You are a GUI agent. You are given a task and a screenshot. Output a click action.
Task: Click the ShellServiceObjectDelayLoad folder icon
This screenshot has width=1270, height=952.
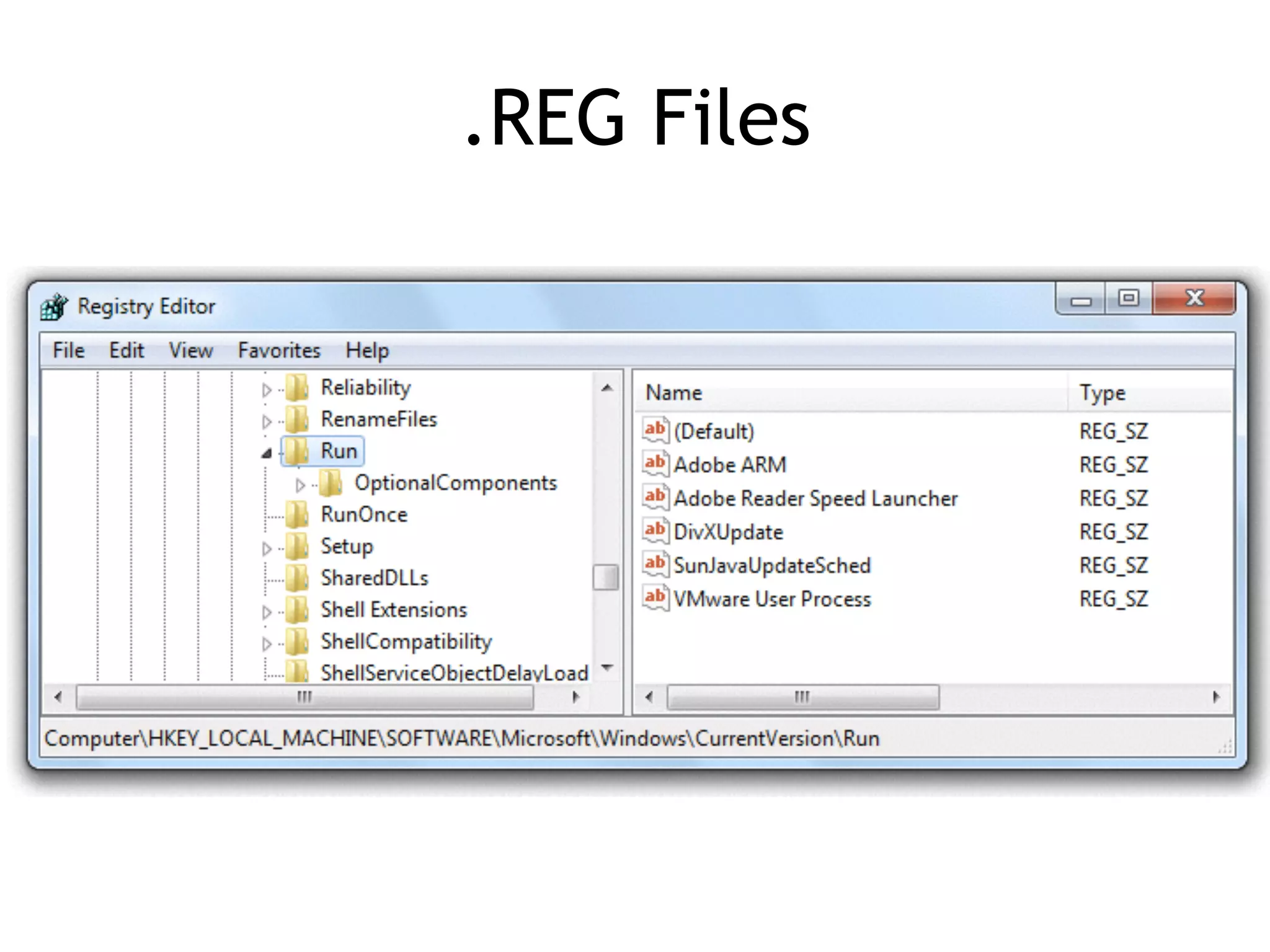(298, 671)
